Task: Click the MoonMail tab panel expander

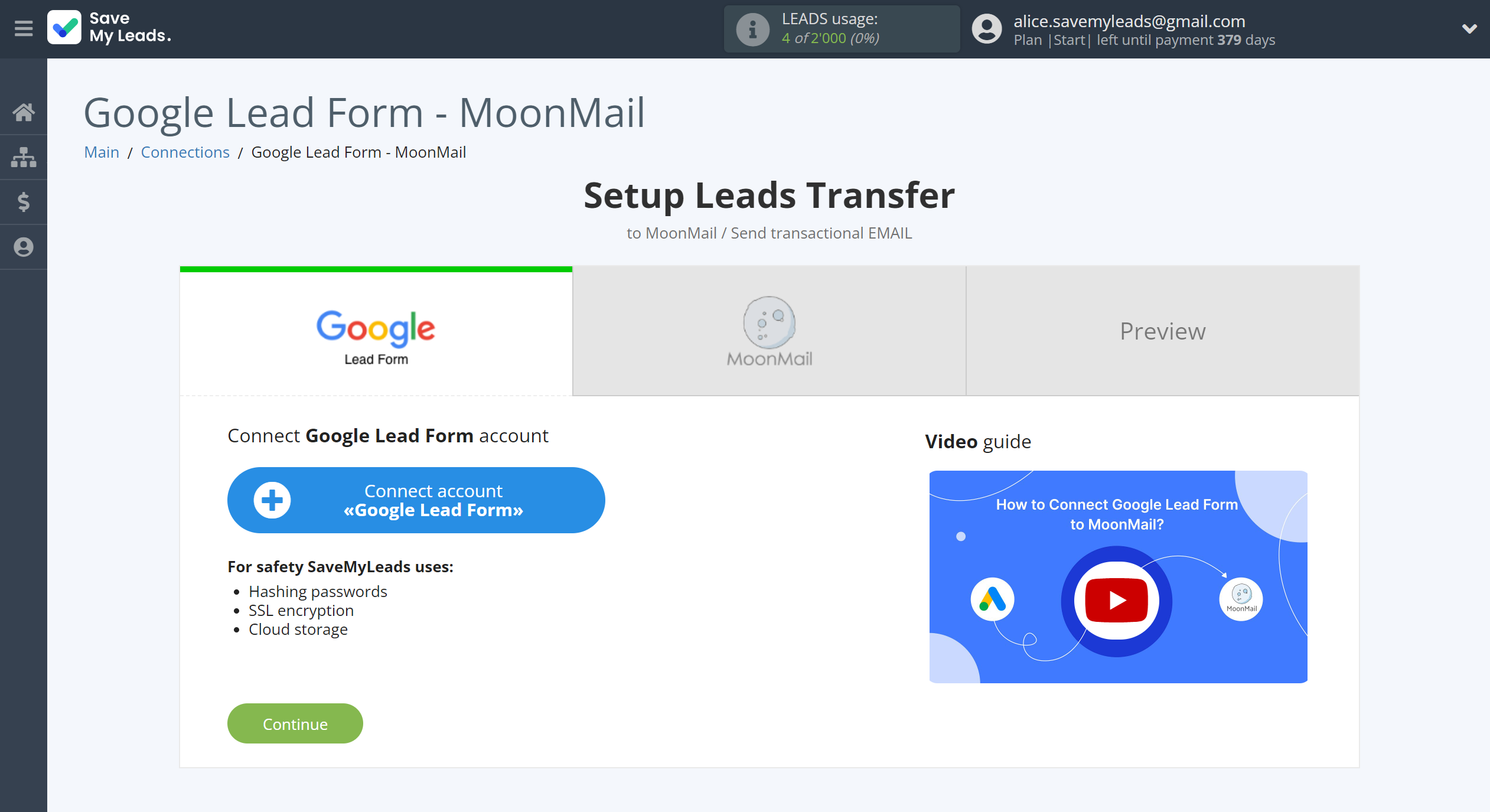Action: [x=769, y=330]
